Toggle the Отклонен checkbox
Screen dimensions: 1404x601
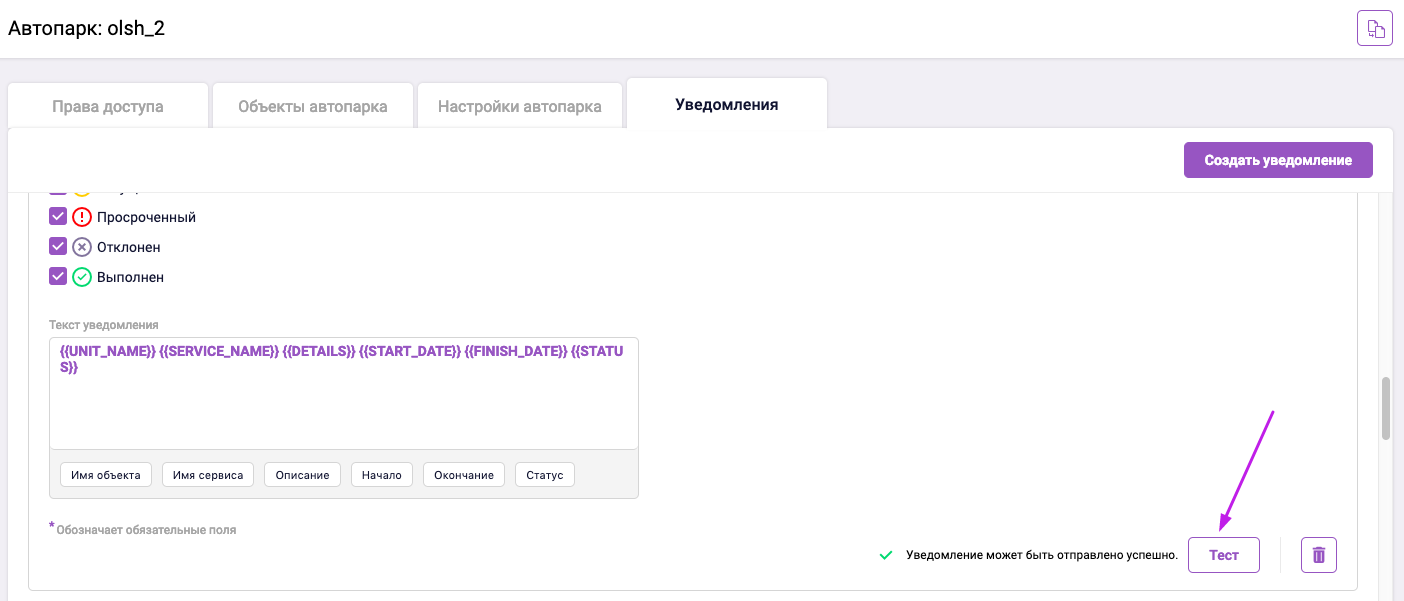click(58, 247)
